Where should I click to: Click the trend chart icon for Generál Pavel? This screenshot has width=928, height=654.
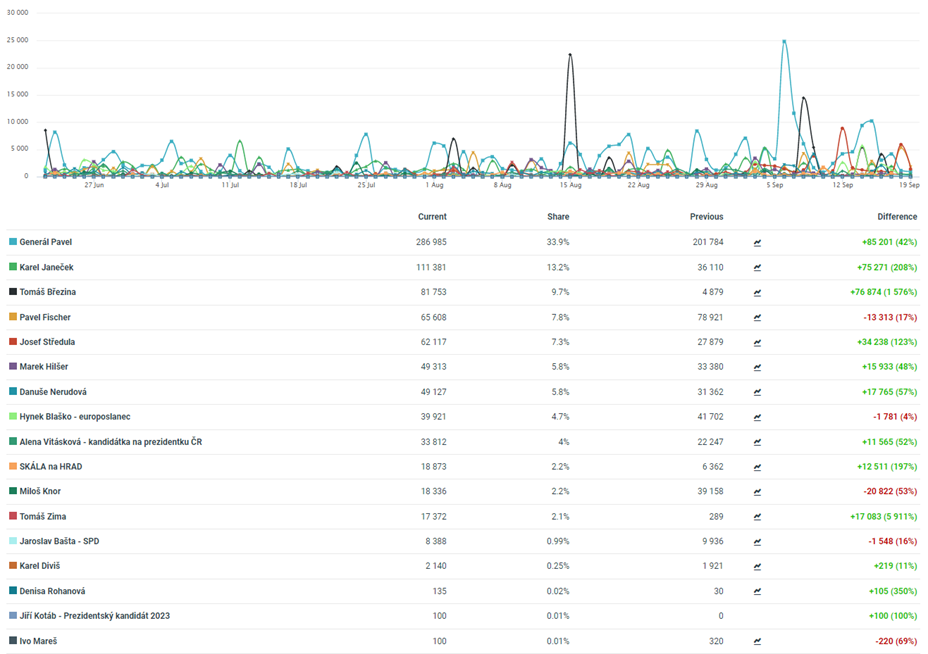click(x=757, y=242)
